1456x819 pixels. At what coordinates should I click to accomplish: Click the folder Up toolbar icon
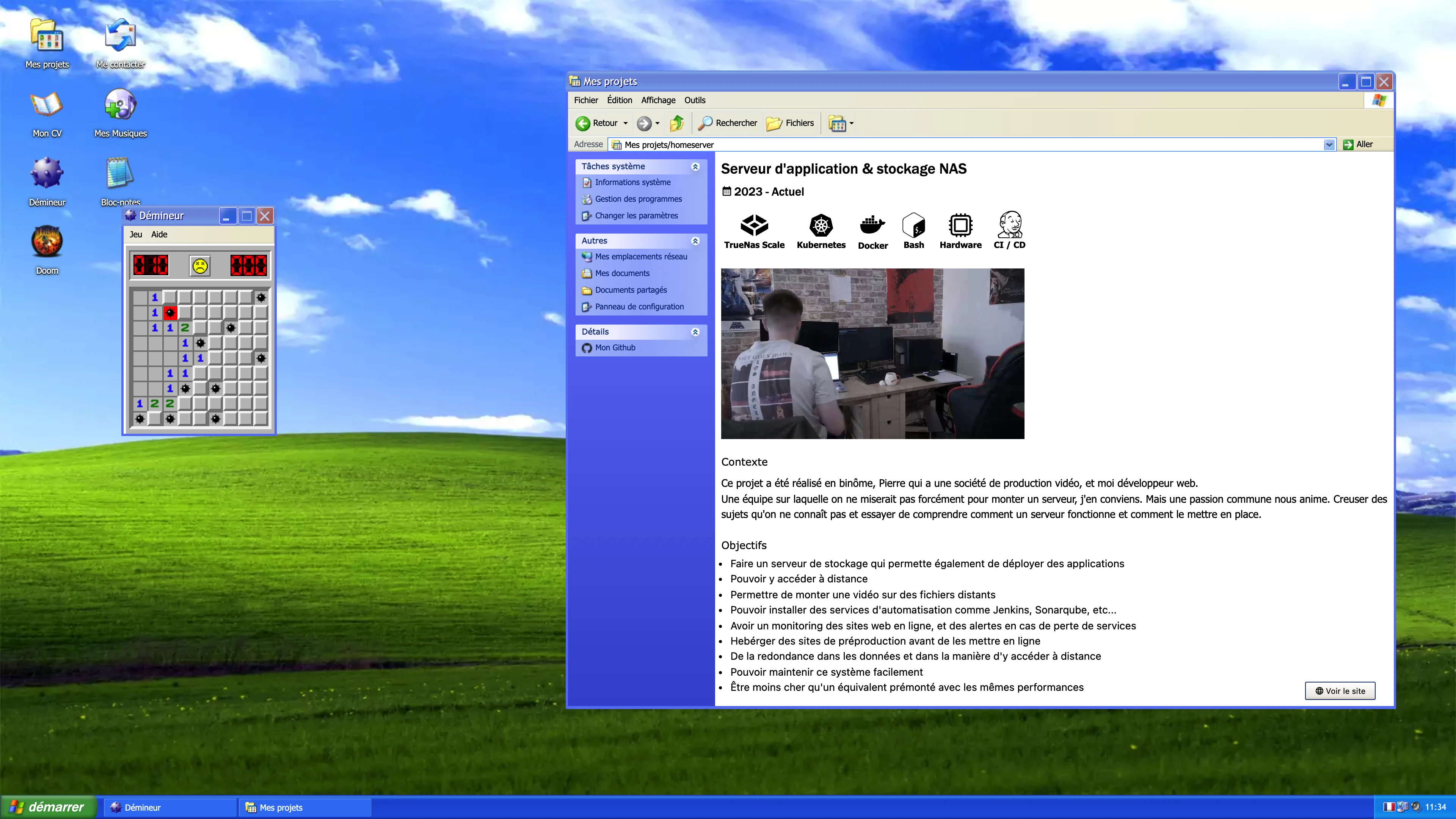tap(676, 123)
